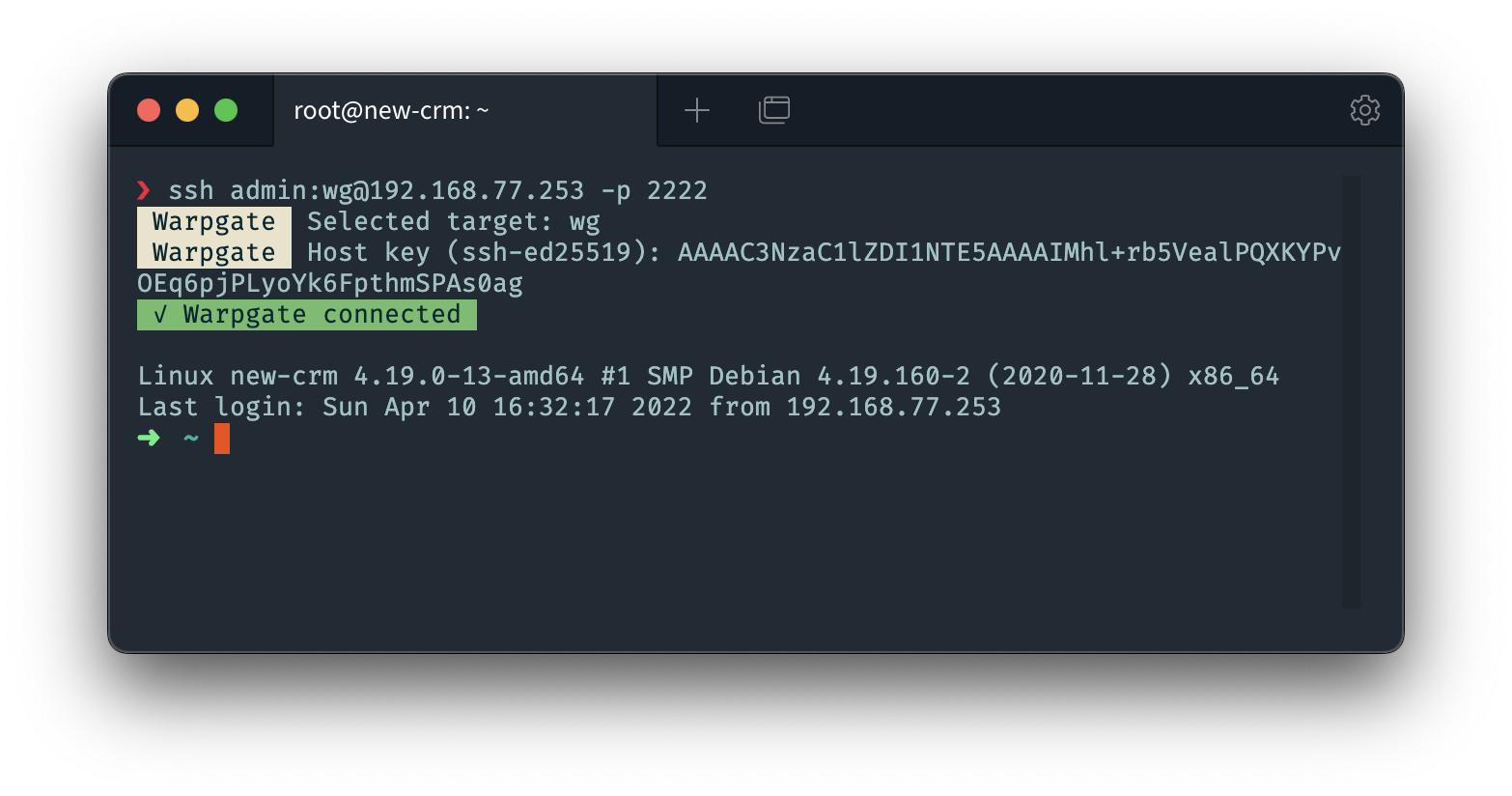Image resolution: width=1512 pixels, height=796 pixels.
Task: Click the tilde directory in the prompt
Action: coord(191,439)
